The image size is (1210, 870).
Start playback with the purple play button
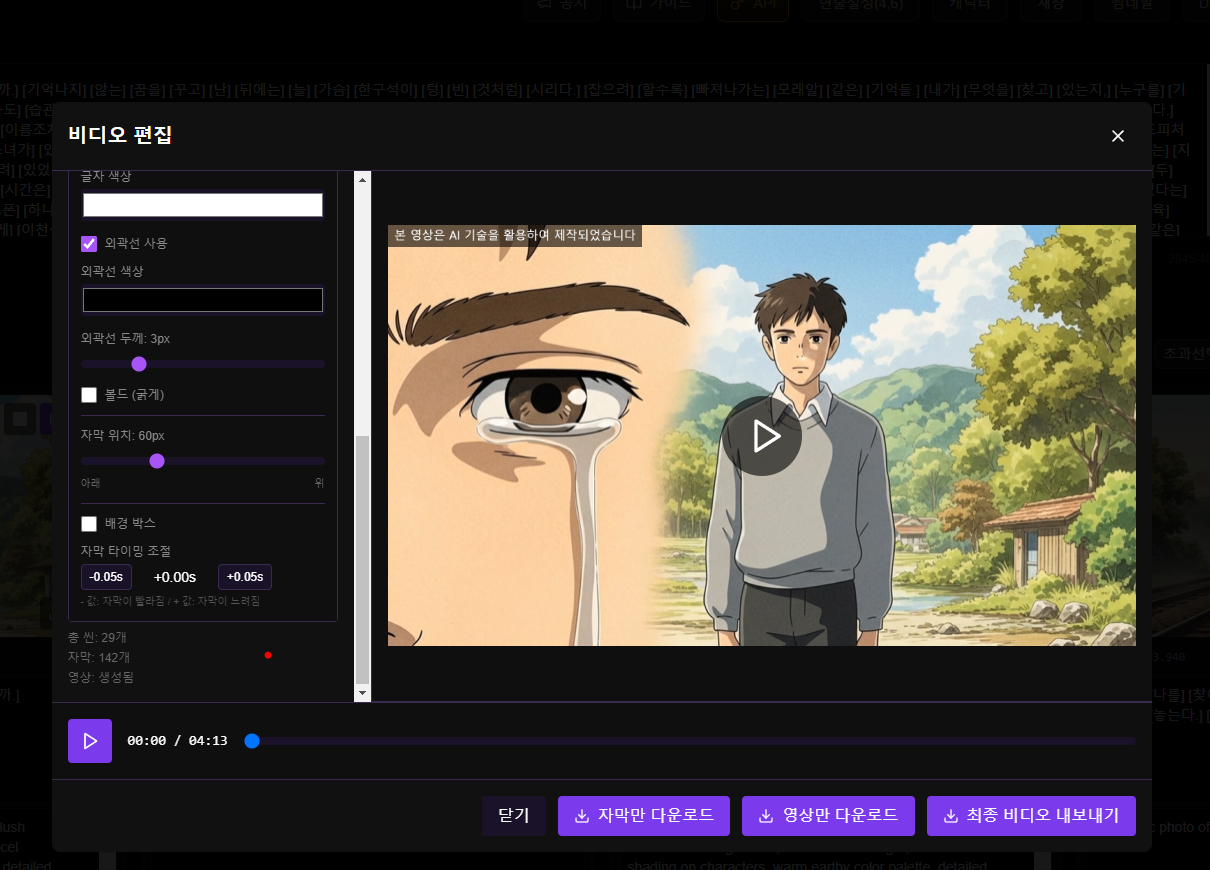tap(90, 741)
